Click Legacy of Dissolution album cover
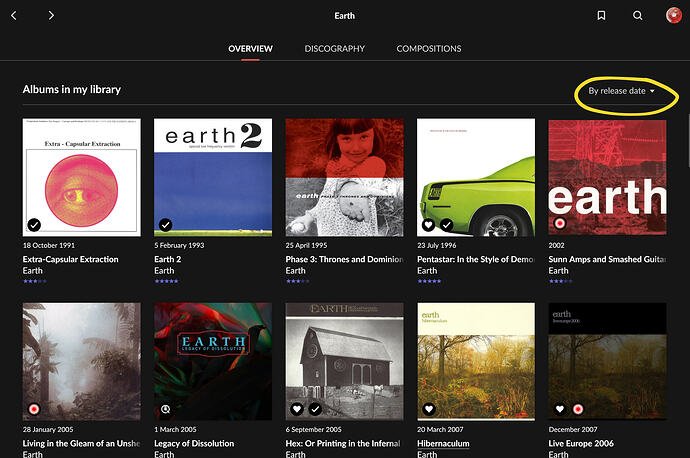690x458 pixels. 213,362
